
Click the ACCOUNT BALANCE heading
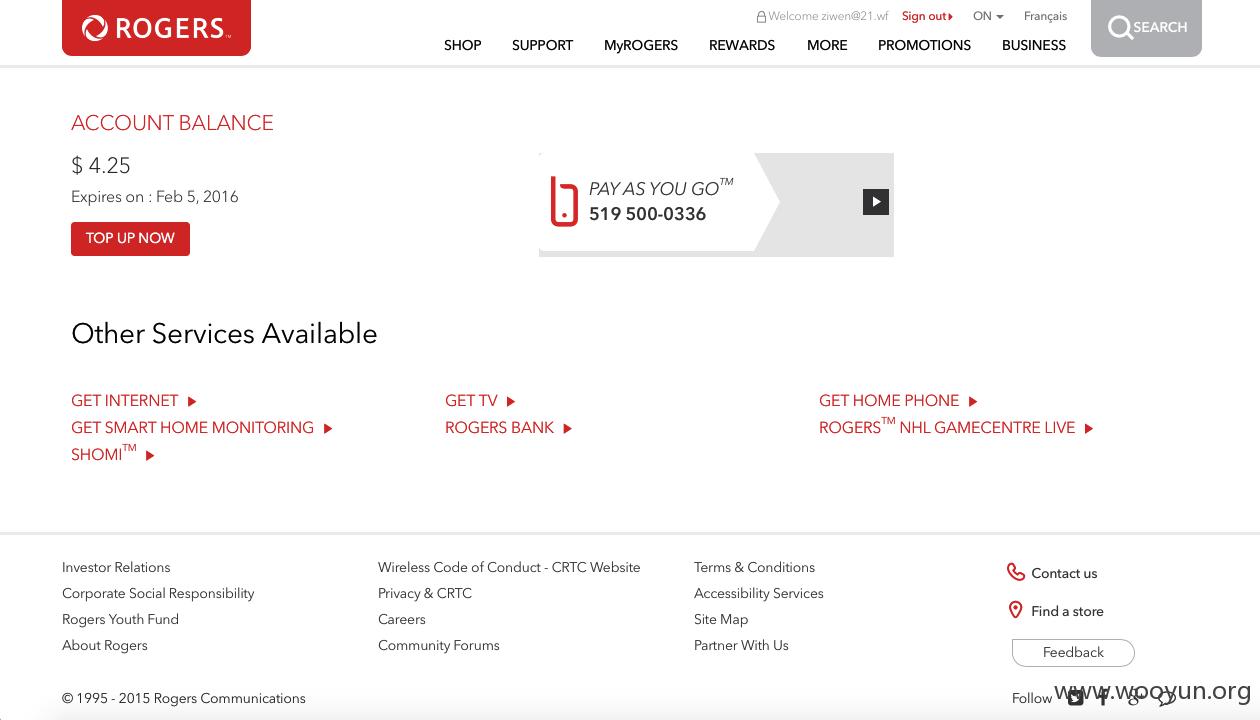coord(172,123)
